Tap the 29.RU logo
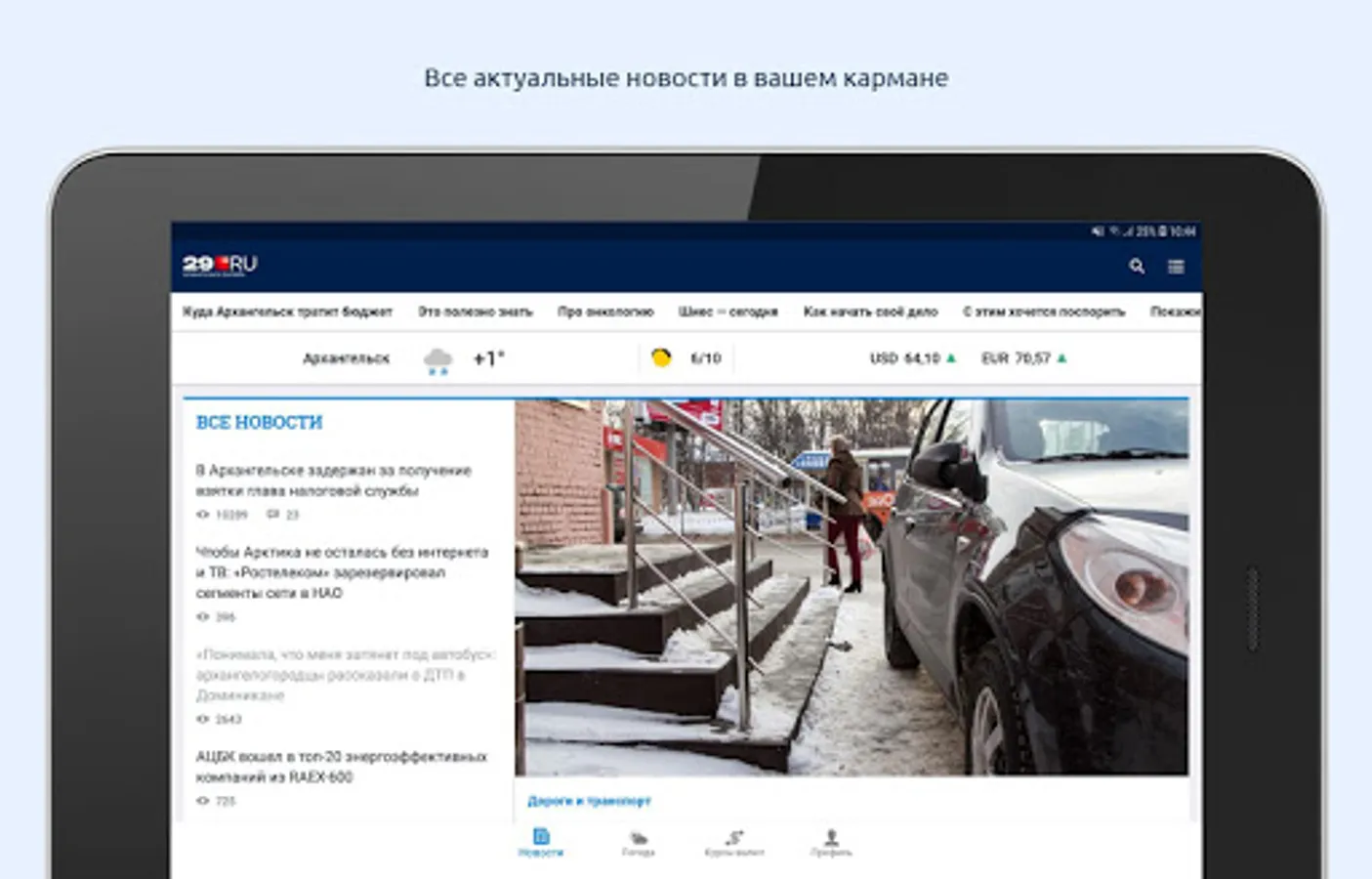The image size is (1372, 879). click(x=220, y=265)
